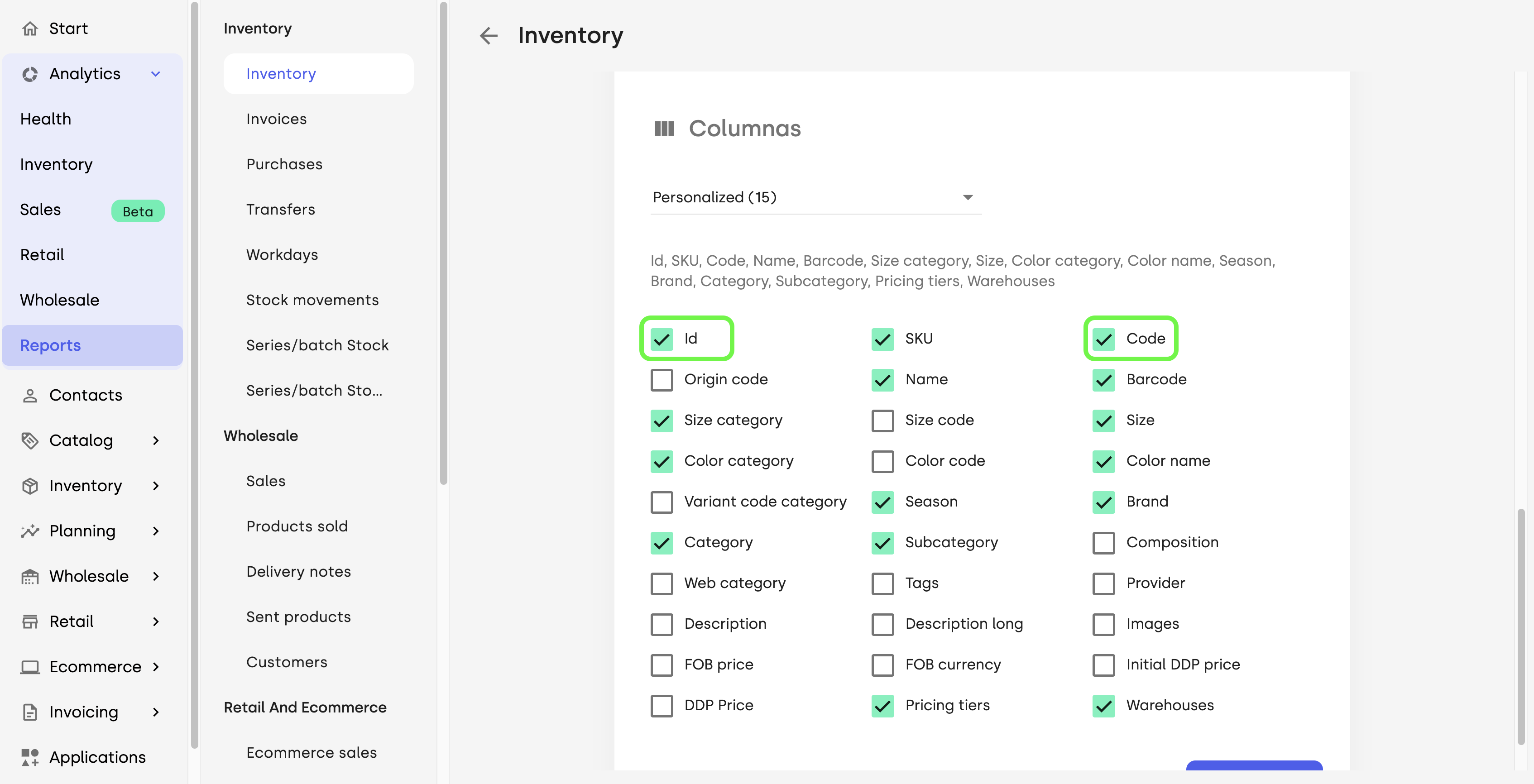
Task: Click the Planning chart icon
Action: click(x=30, y=531)
